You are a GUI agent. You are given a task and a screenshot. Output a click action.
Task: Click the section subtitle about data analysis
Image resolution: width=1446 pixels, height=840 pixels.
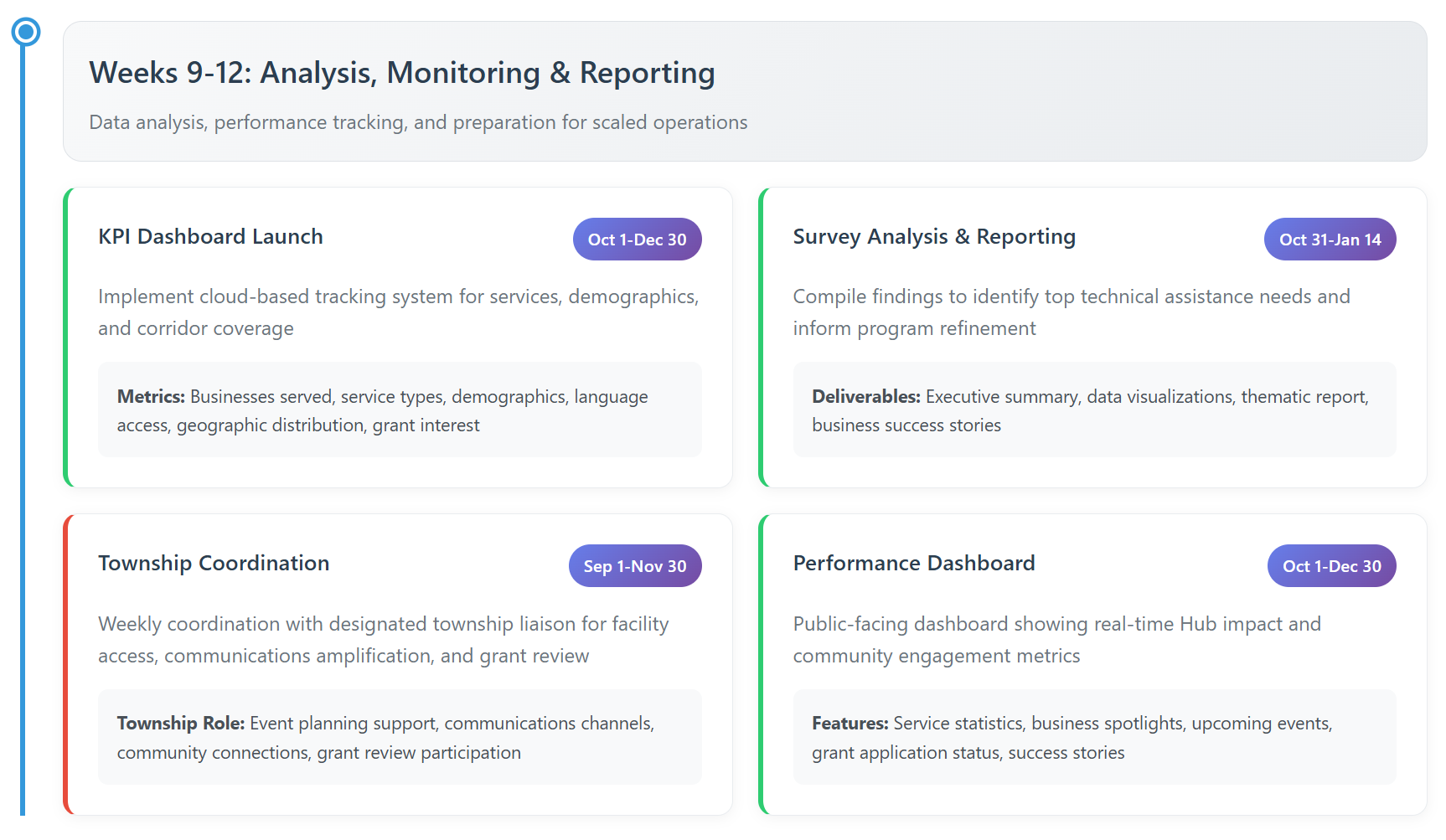pos(418,122)
